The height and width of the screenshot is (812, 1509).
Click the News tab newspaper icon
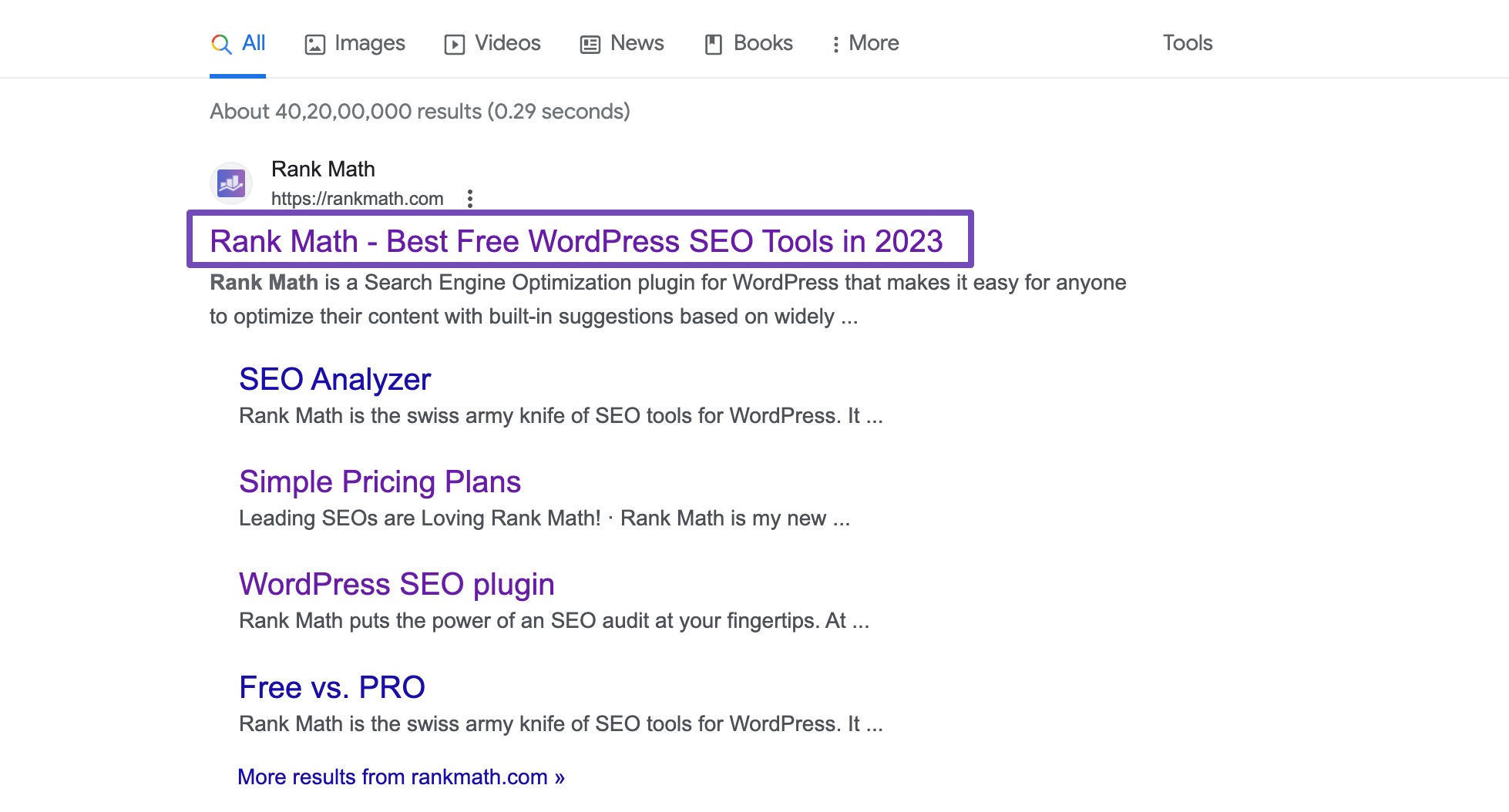click(x=590, y=45)
